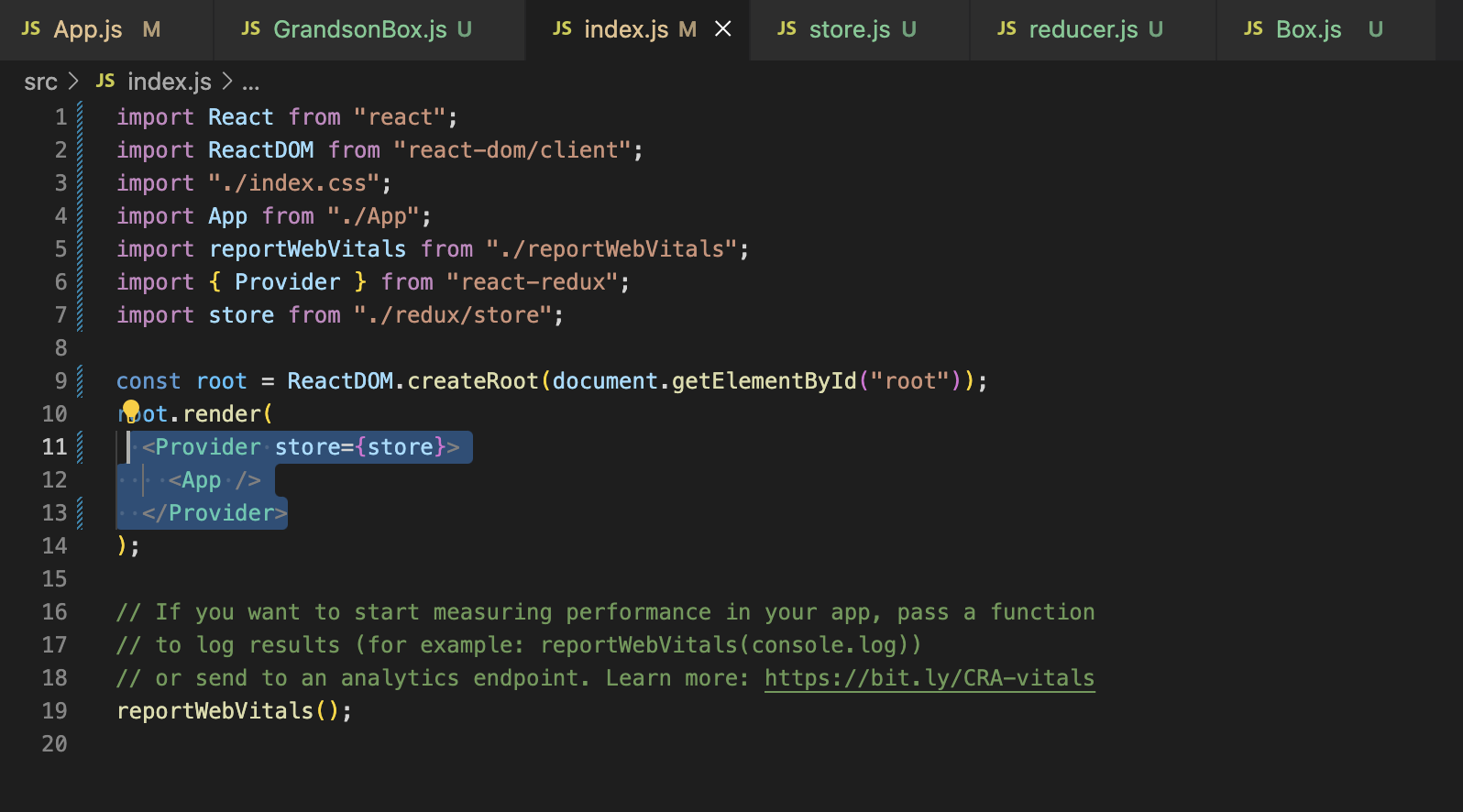This screenshot has height=812, width=1463.
Task: Click the store identifier on line 7
Action: (241, 315)
